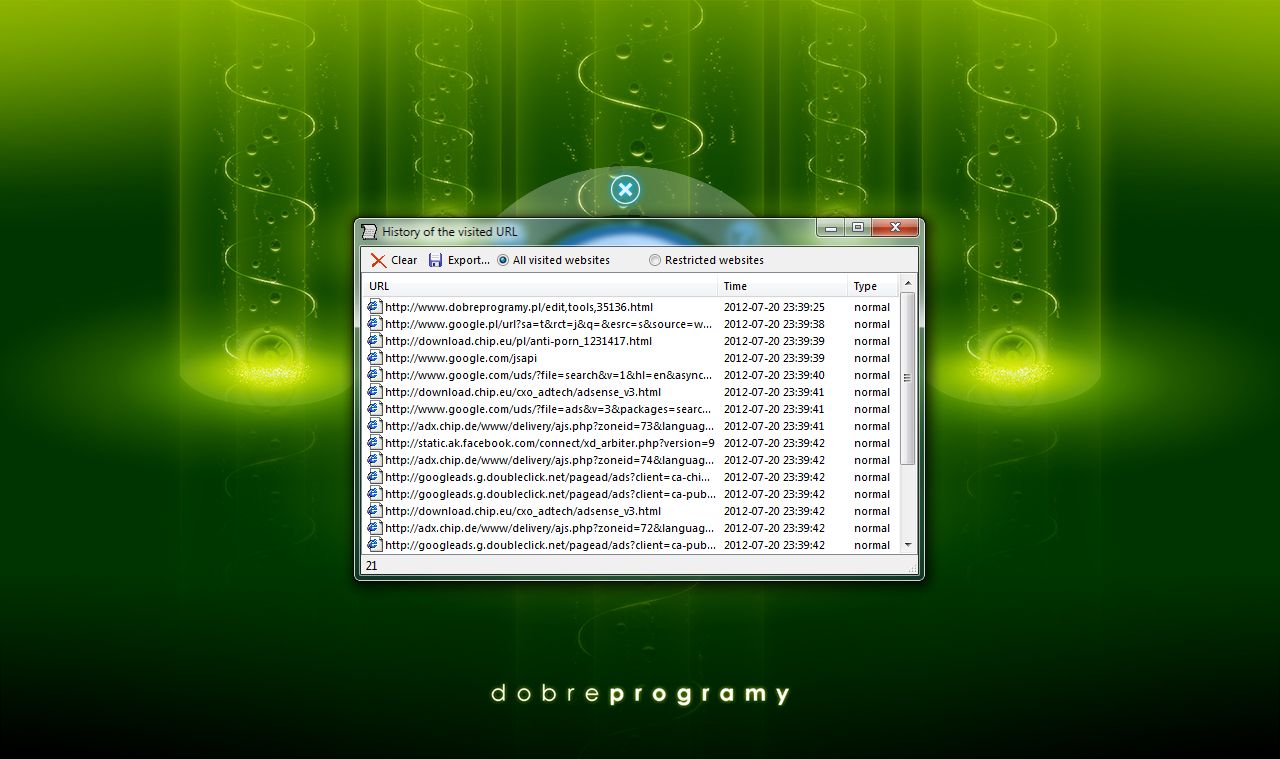Click the page icon of the doubleclick client=ca-chi row

(x=375, y=477)
